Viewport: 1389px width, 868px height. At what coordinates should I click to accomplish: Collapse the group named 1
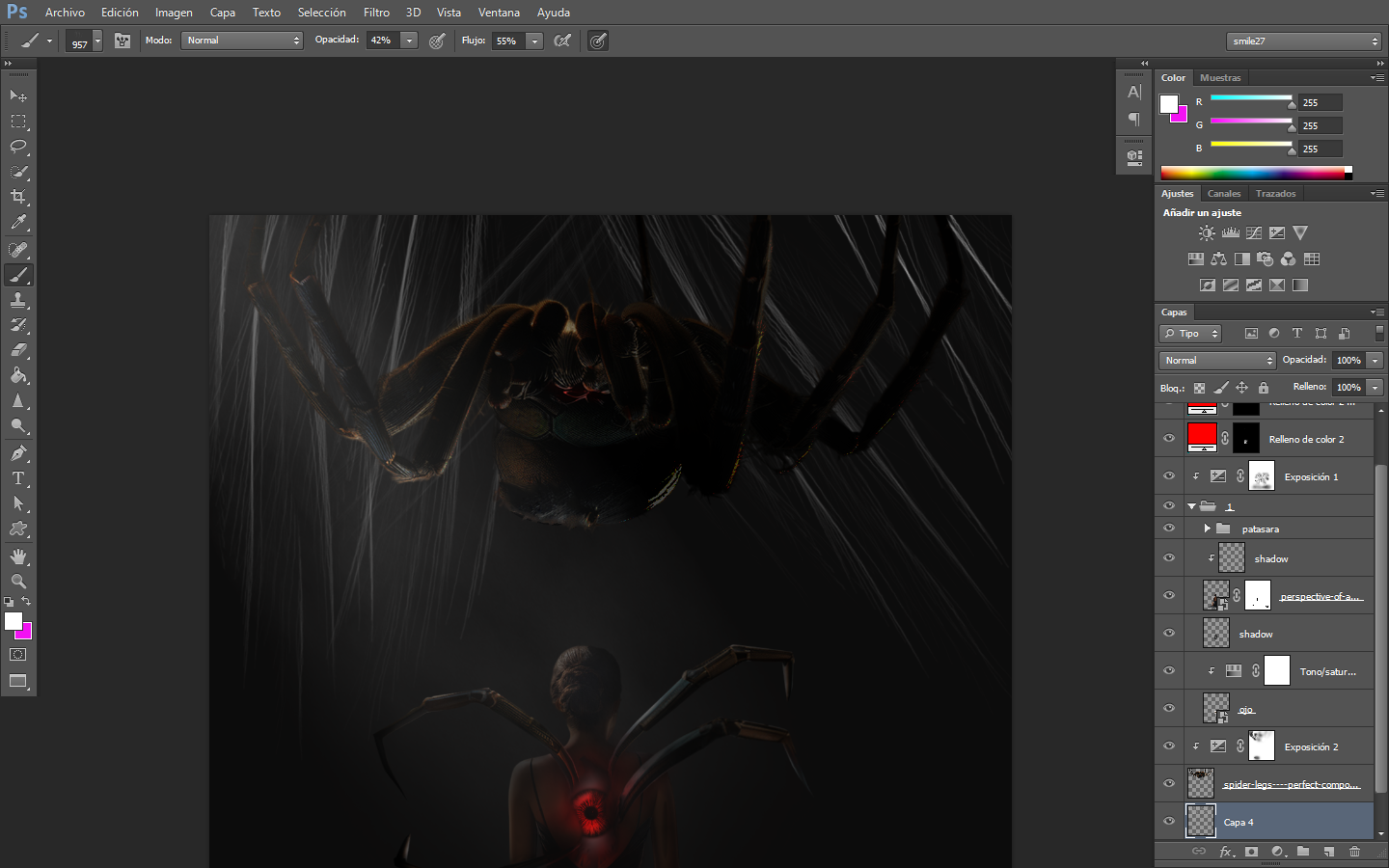pos(1191,506)
